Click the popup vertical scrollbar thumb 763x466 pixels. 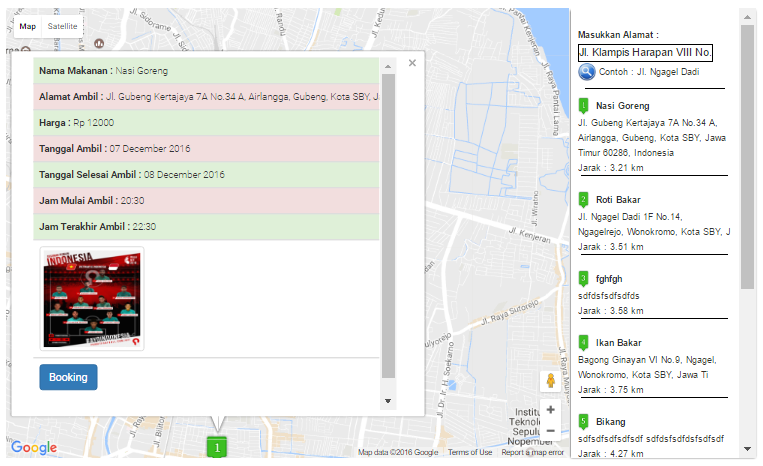(388, 226)
